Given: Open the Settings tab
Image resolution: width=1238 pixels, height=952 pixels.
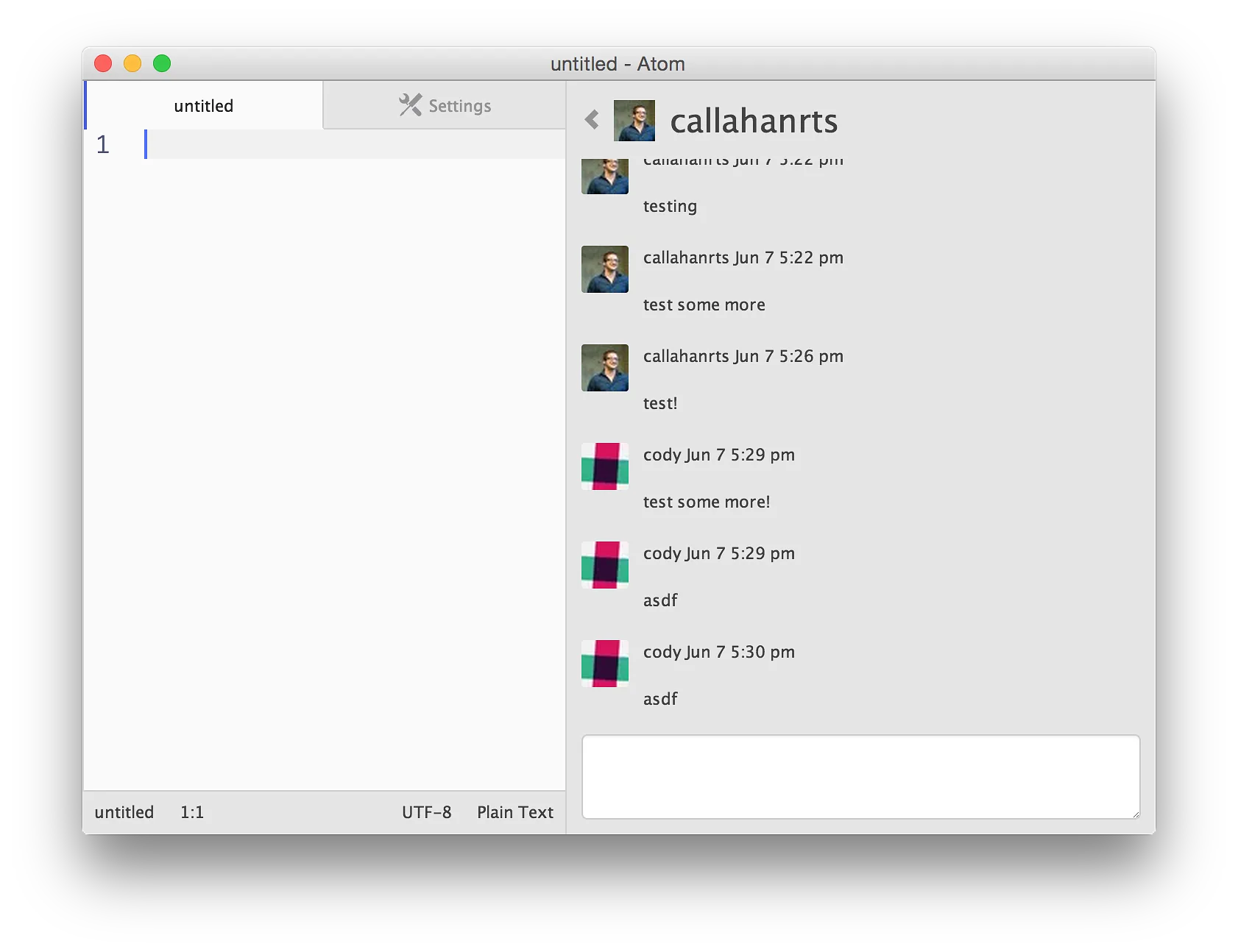Looking at the screenshot, I should click(x=445, y=105).
